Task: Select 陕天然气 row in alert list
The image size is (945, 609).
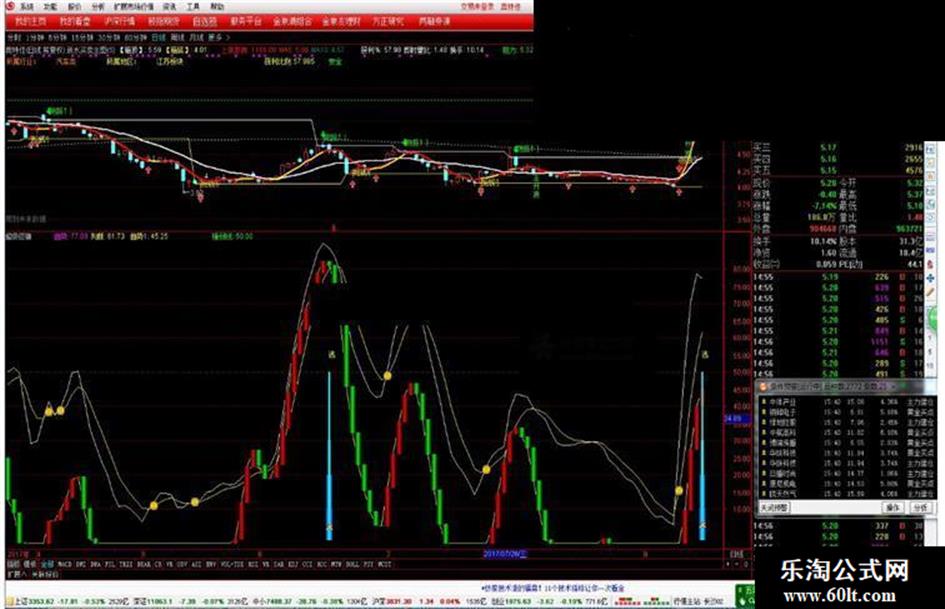Action: (x=847, y=494)
